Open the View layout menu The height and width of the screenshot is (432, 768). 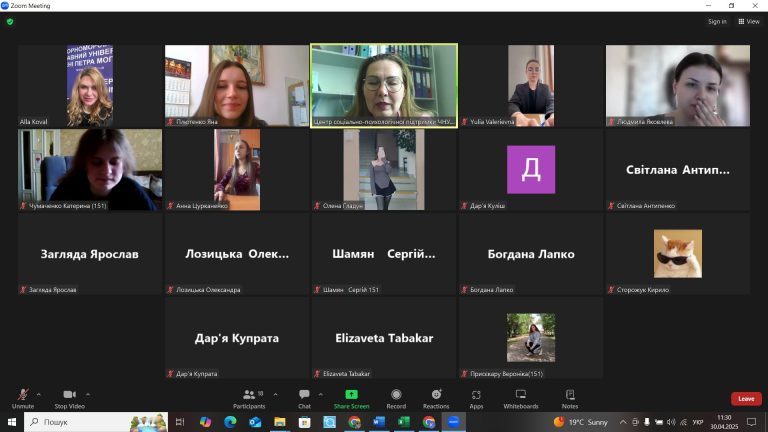tap(749, 21)
